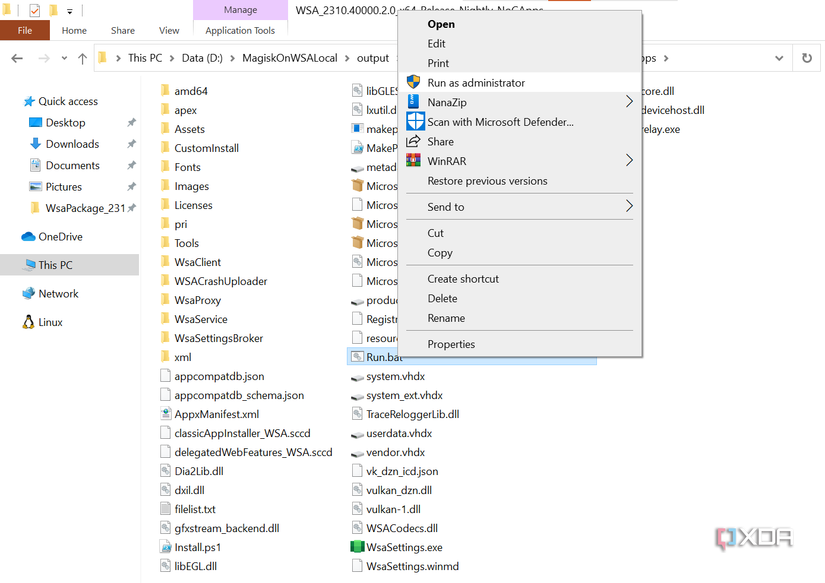Click the WinRAR books icon
Screen dimensions: 825x583
pos(414,160)
